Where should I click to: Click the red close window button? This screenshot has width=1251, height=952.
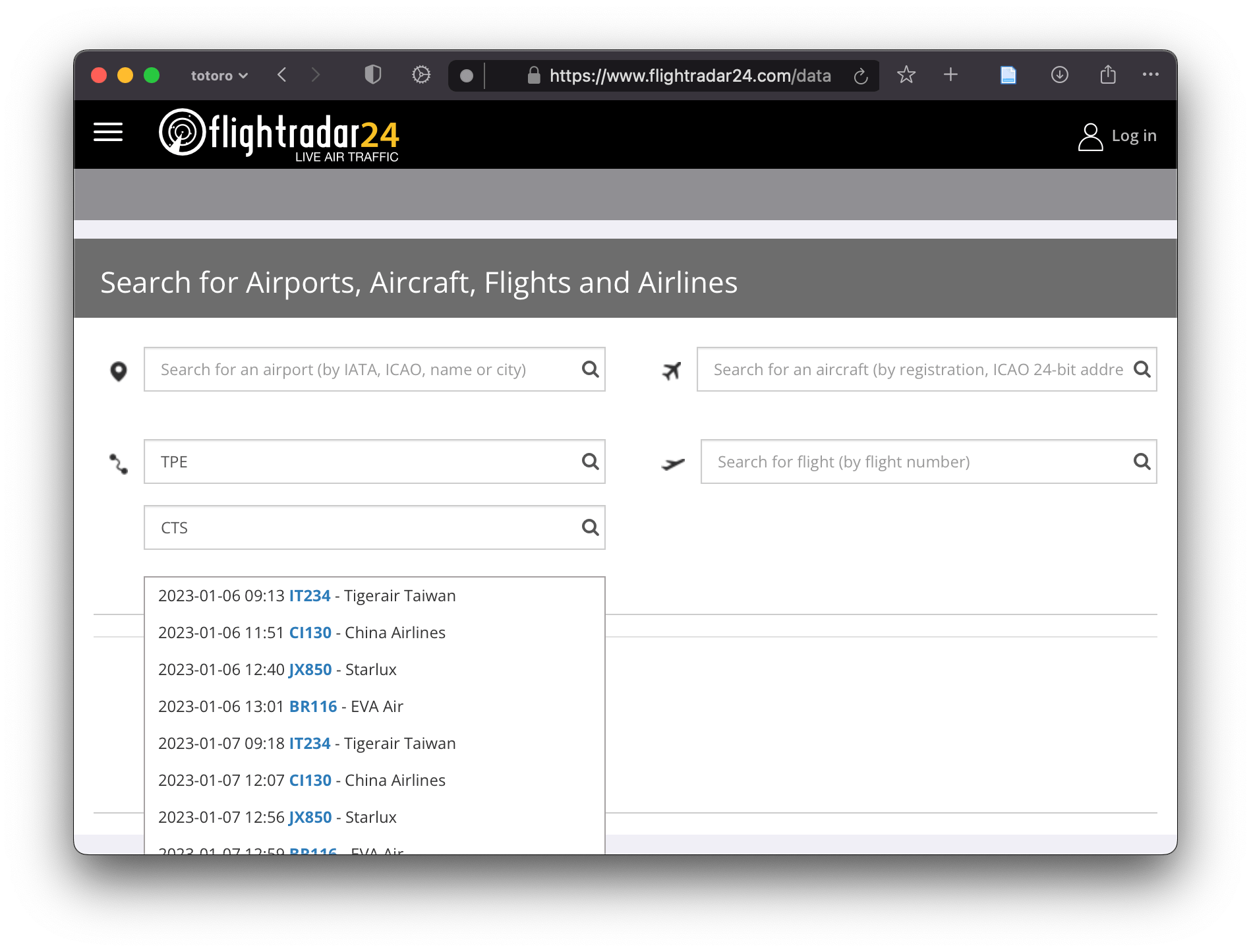click(x=99, y=75)
